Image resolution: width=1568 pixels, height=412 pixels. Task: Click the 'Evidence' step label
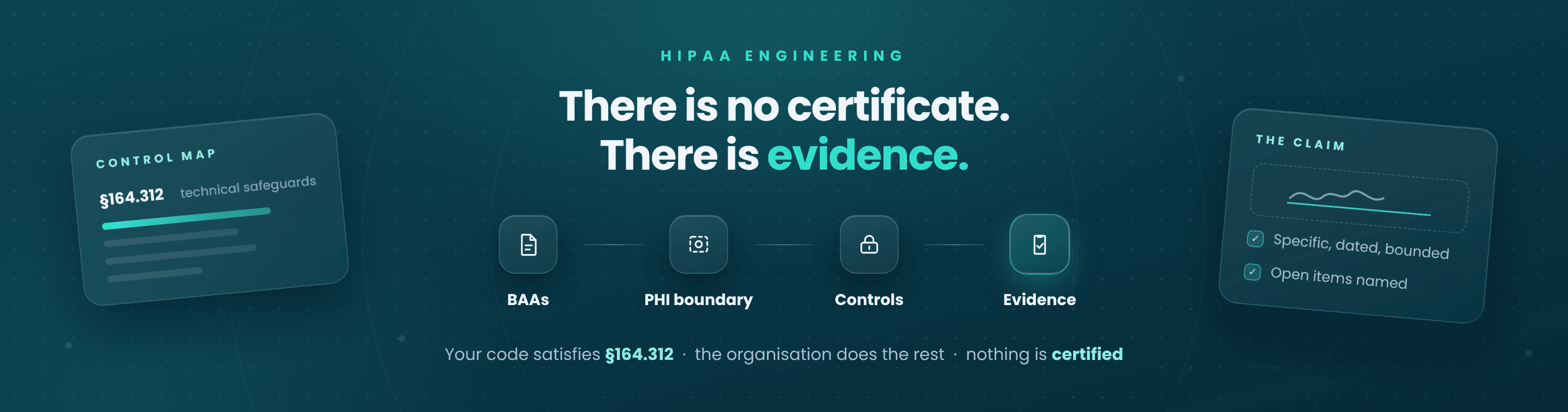click(1039, 299)
